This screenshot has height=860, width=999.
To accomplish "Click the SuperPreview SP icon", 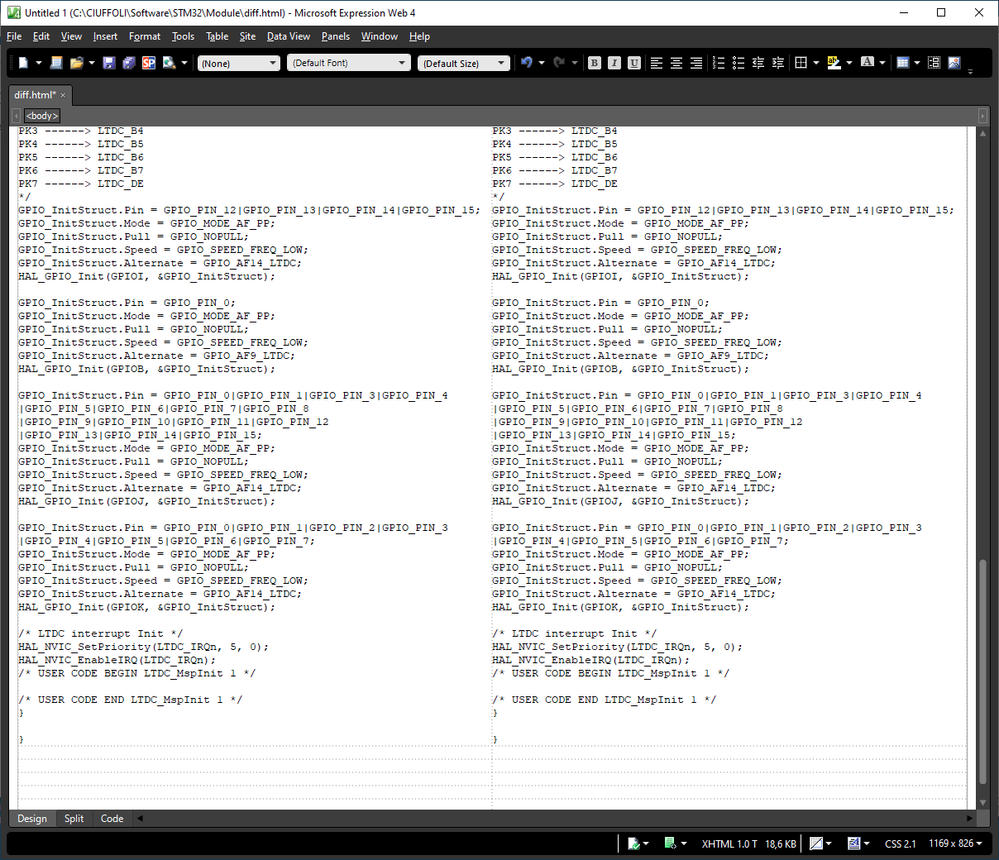I will pos(148,63).
